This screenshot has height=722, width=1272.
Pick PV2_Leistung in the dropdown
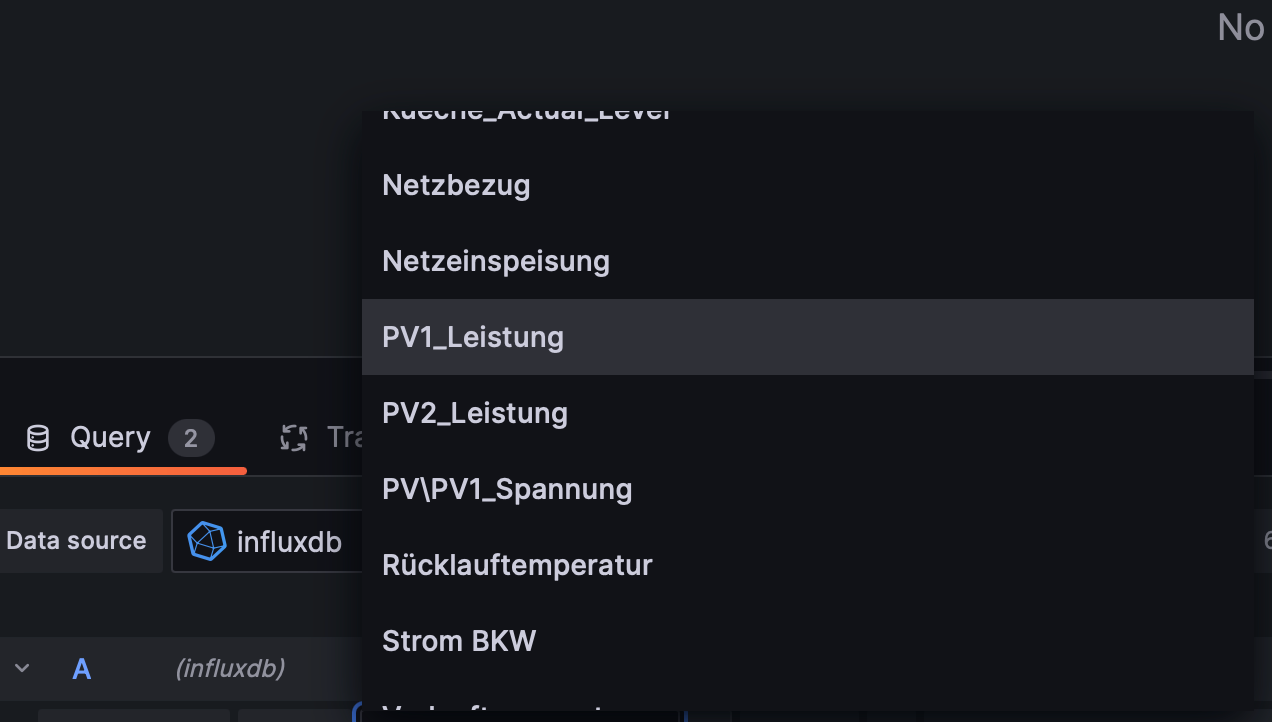[475, 413]
